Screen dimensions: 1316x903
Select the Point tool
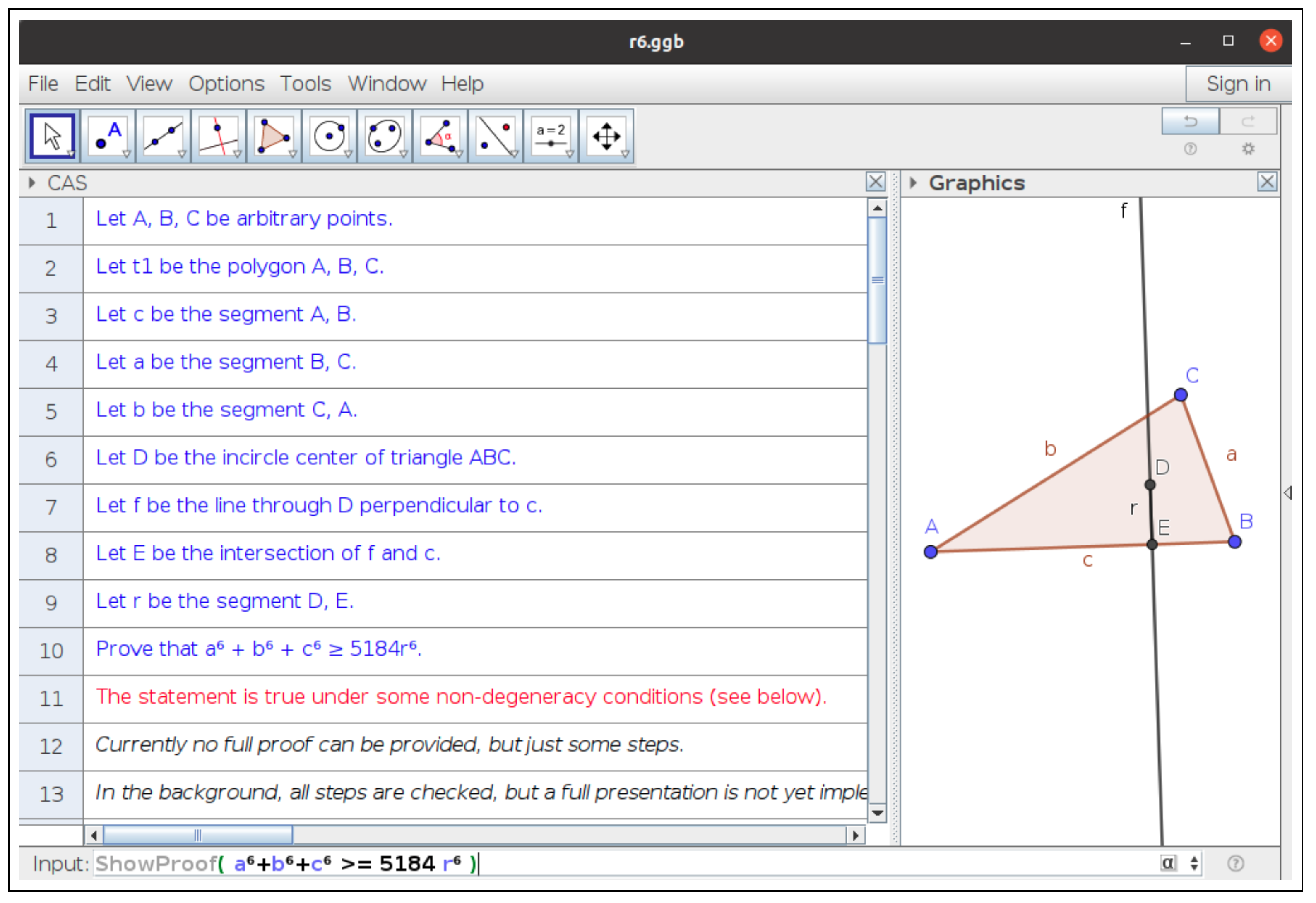click(x=108, y=137)
